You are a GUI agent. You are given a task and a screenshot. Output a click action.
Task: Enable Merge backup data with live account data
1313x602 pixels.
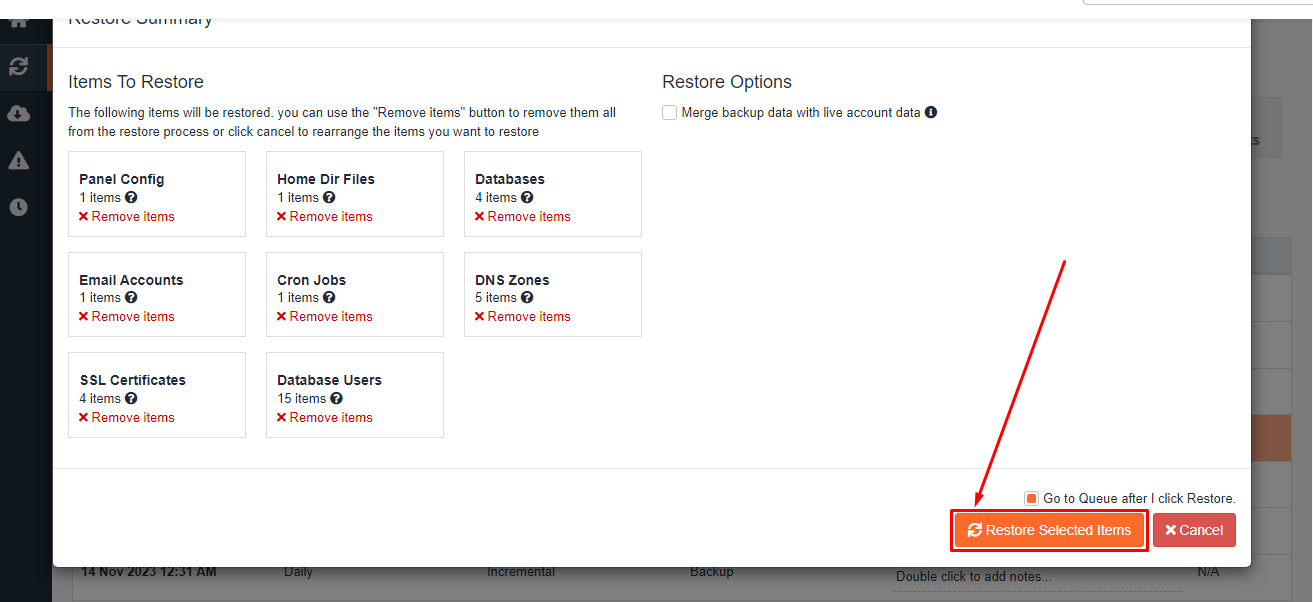pos(670,113)
